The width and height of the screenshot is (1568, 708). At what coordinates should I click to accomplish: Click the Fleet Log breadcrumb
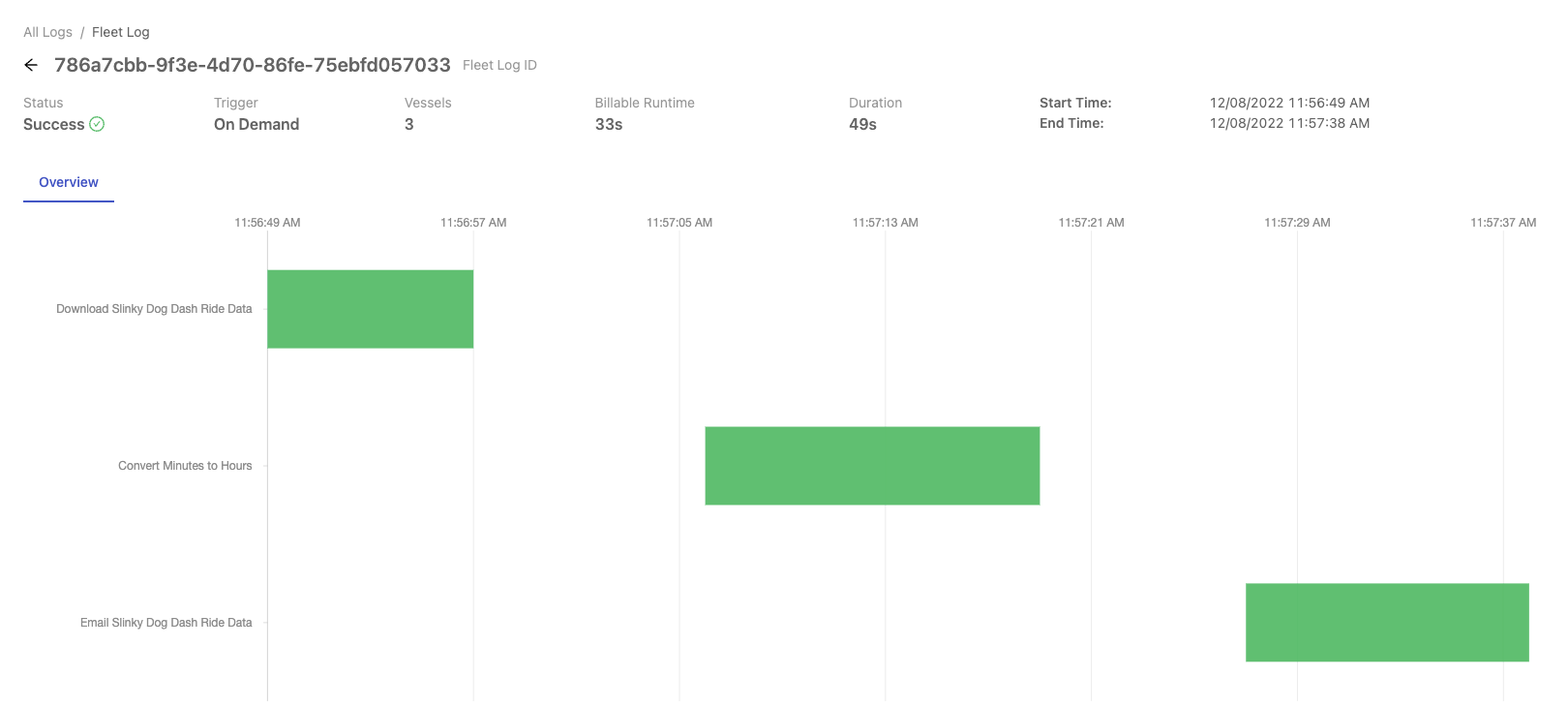pos(121,32)
